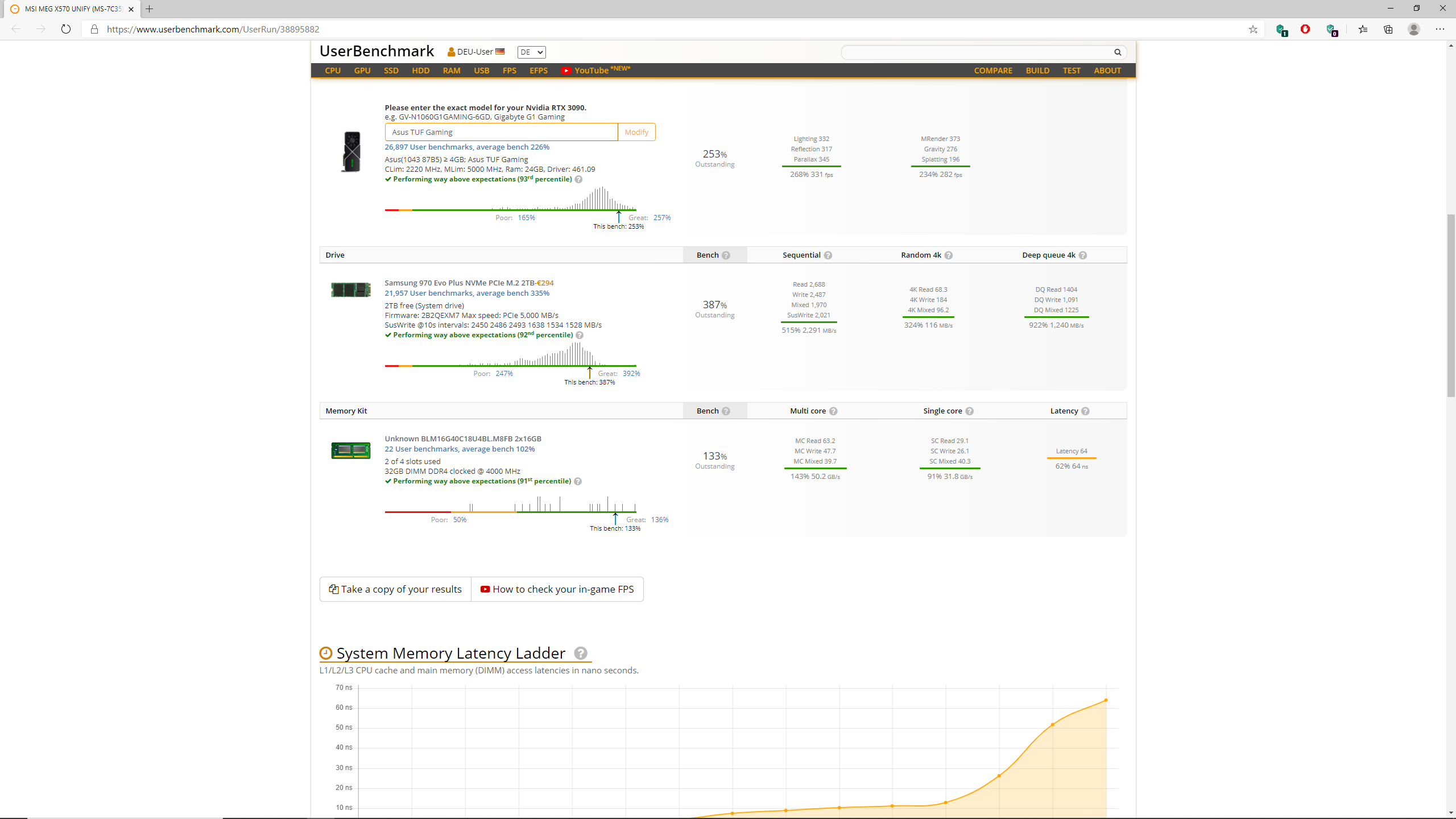The width and height of the screenshot is (1456, 819).
Task: Add this page to browser favorites star
Action: pyautogui.click(x=1253, y=29)
